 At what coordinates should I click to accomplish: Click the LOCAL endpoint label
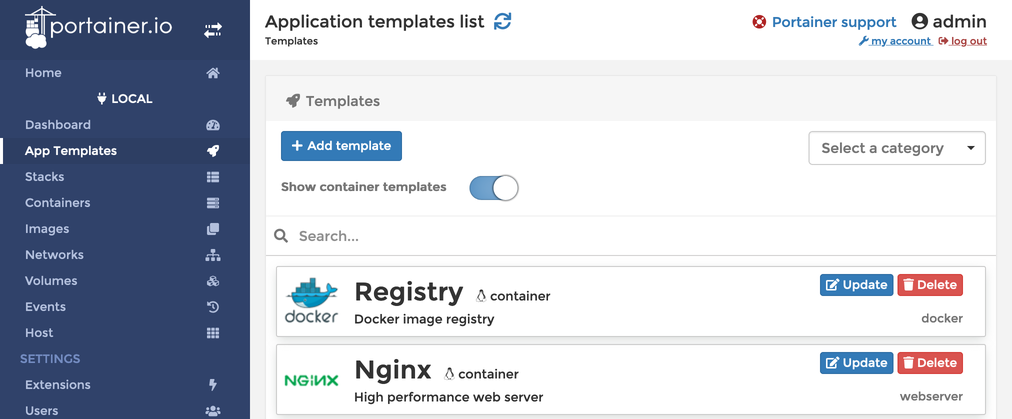point(132,99)
